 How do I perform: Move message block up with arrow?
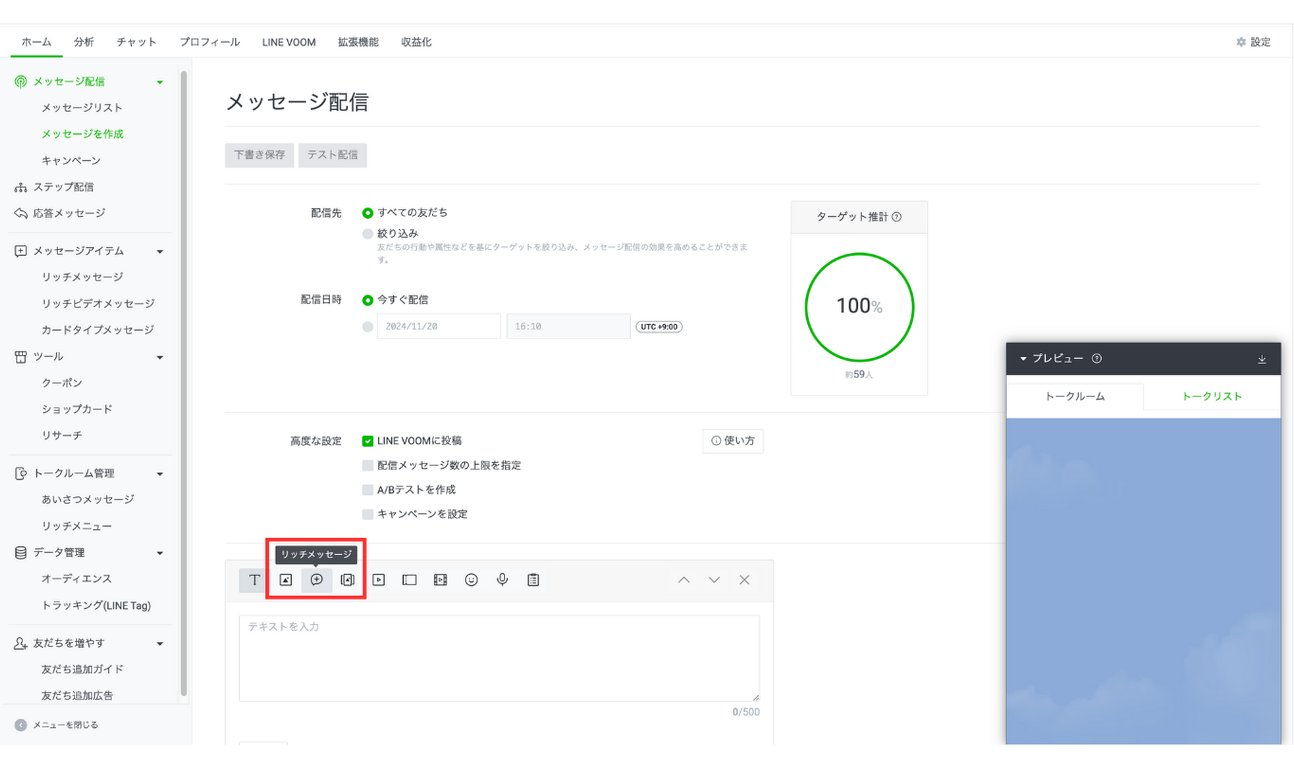(684, 580)
